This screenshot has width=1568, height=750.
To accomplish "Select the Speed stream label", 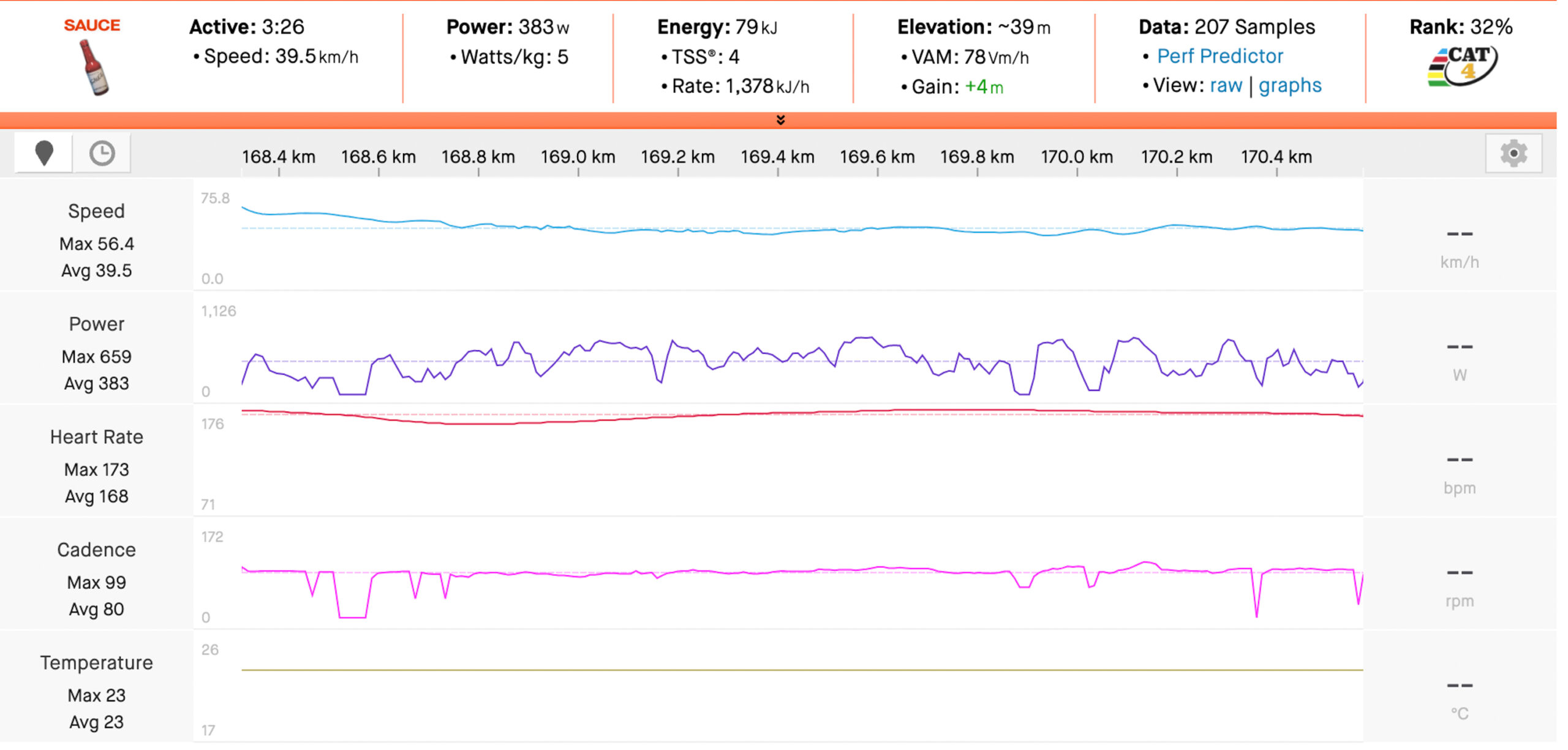I will (x=97, y=211).
